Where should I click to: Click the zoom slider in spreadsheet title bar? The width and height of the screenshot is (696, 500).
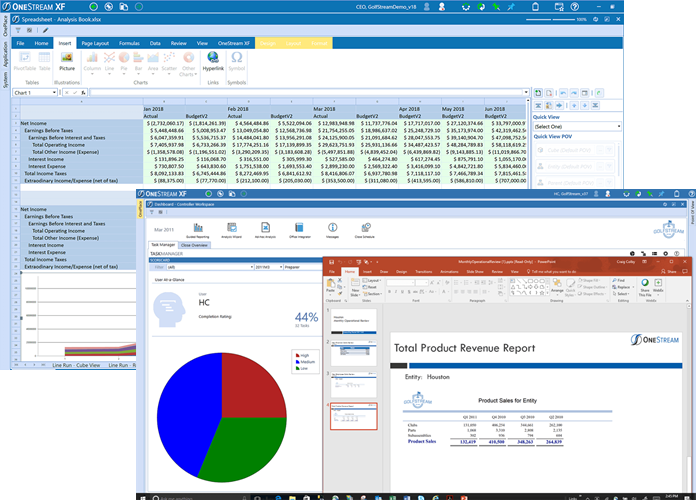point(550,20)
